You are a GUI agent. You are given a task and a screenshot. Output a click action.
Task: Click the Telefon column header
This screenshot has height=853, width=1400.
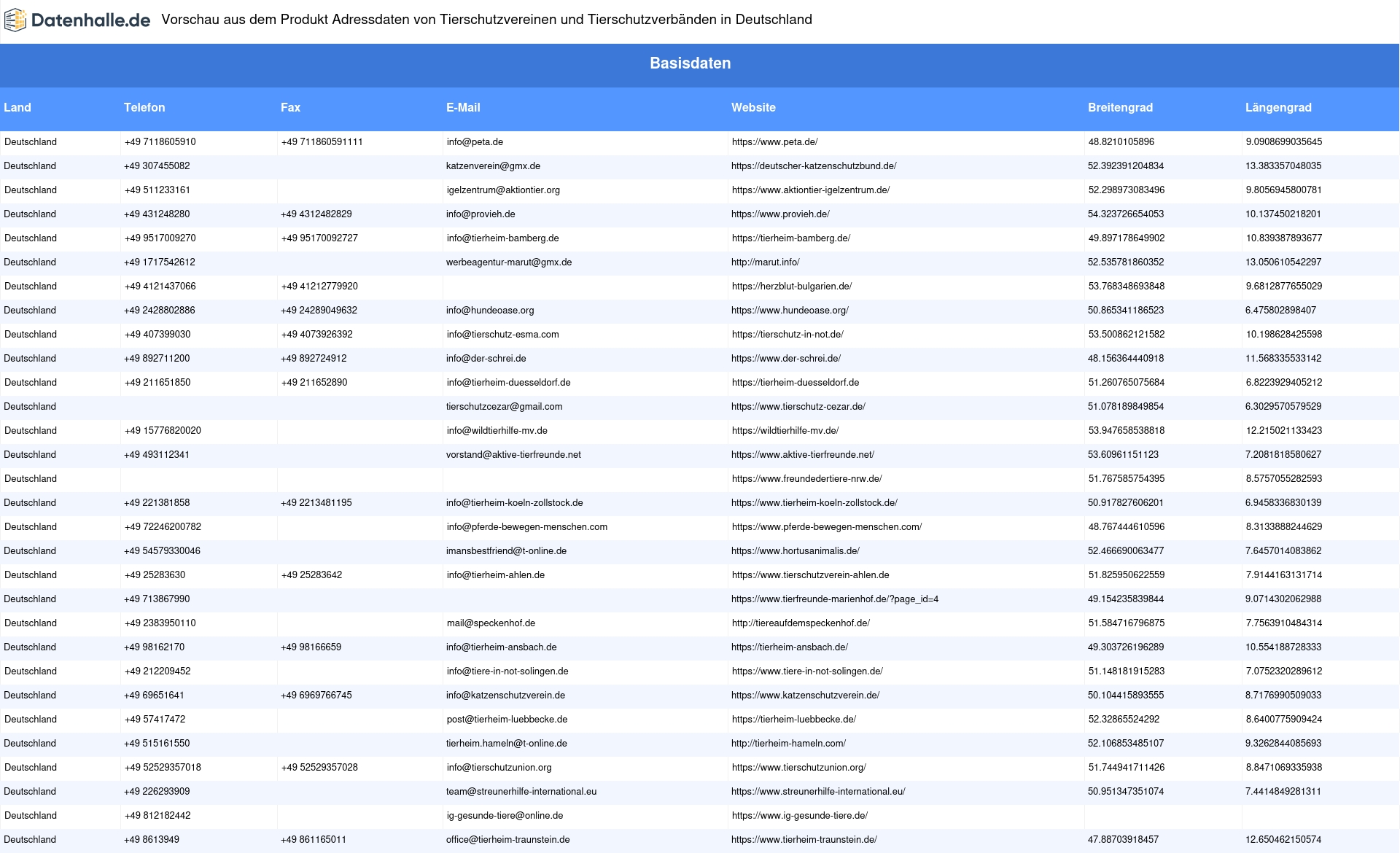pyautogui.click(x=144, y=107)
